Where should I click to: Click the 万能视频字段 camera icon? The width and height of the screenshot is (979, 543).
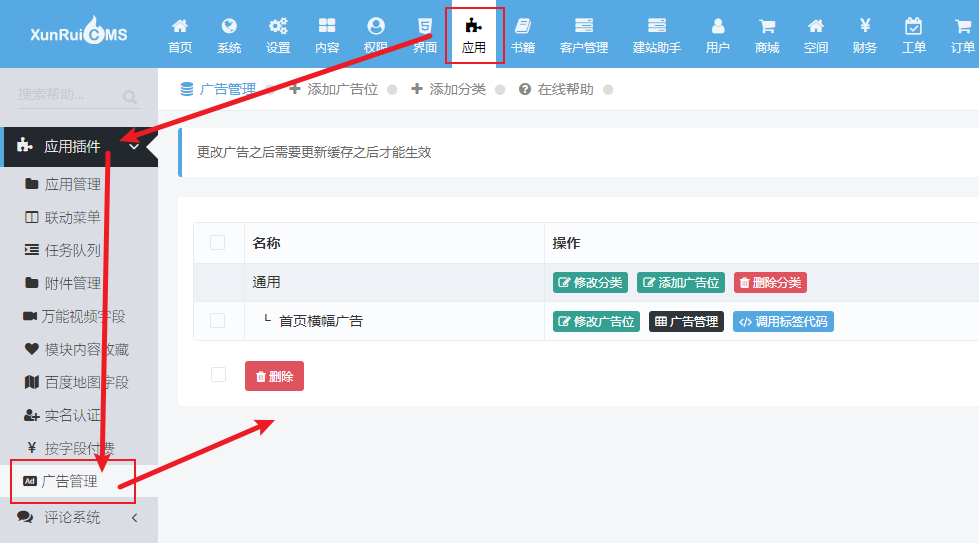[30, 316]
